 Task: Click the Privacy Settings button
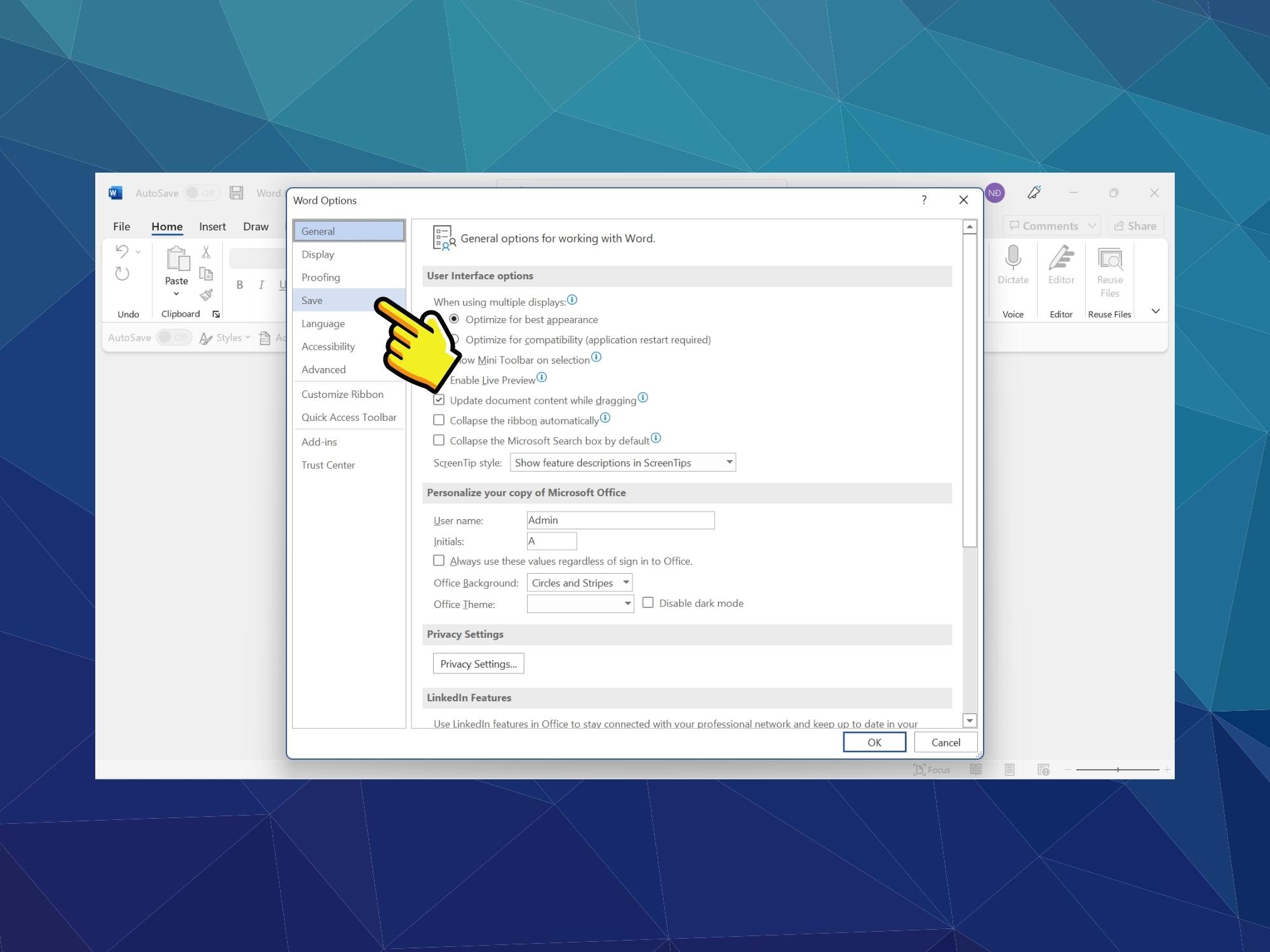pyautogui.click(x=478, y=663)
